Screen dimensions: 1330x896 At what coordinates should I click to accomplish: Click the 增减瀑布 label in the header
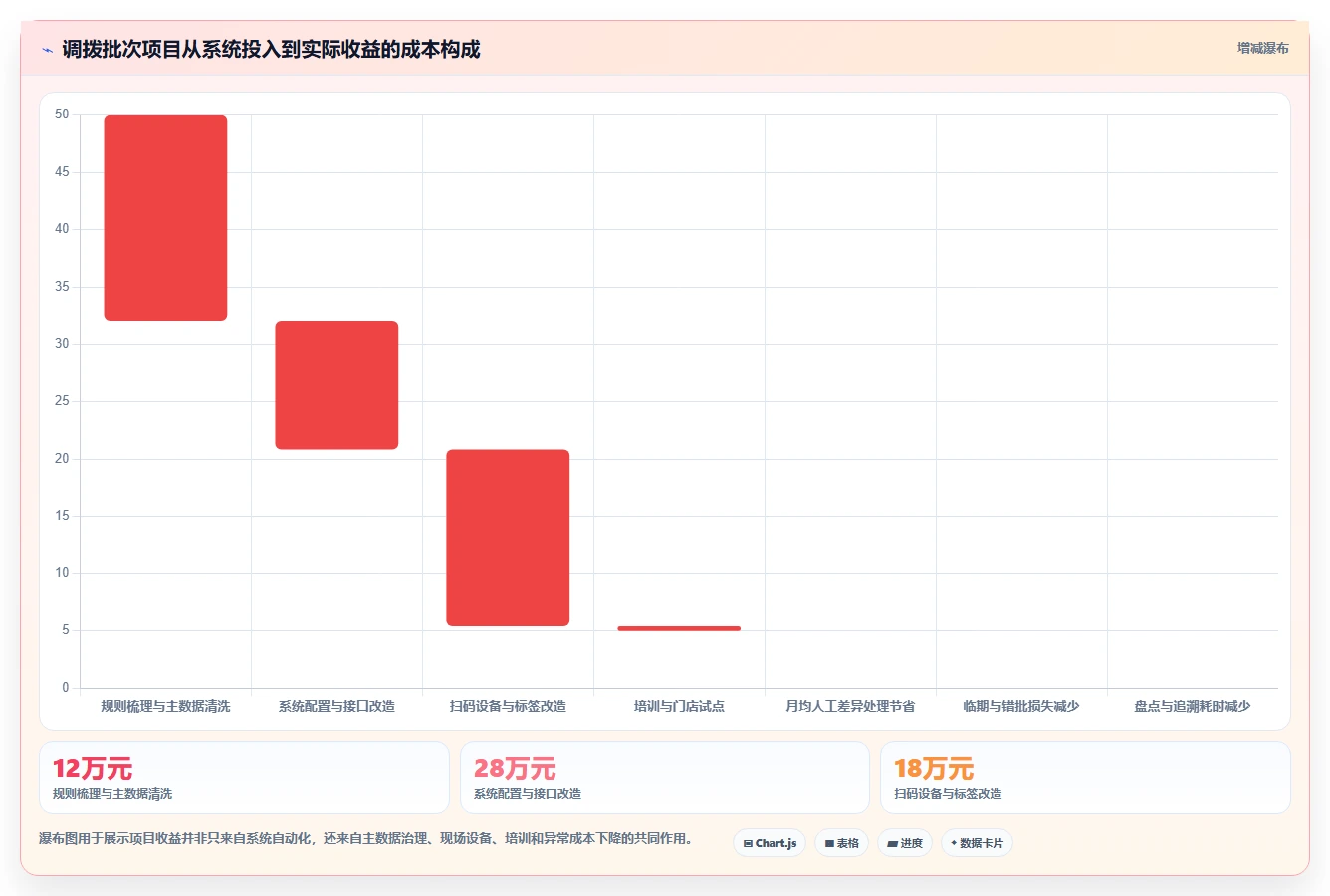1262,48
